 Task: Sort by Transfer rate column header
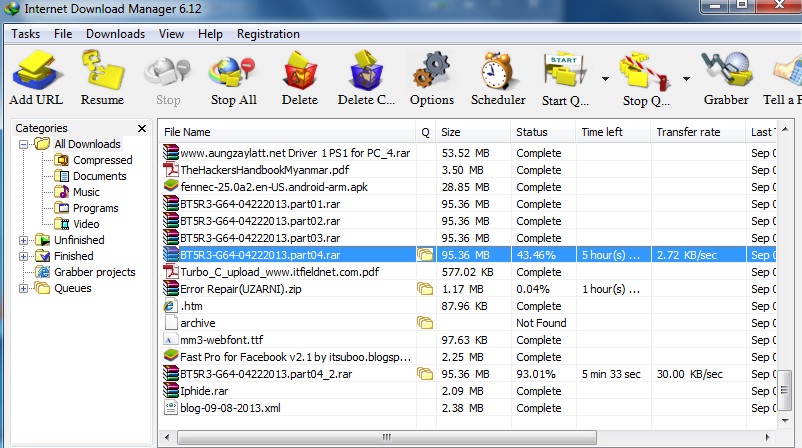pyautogui.click(x=698, y=132)
